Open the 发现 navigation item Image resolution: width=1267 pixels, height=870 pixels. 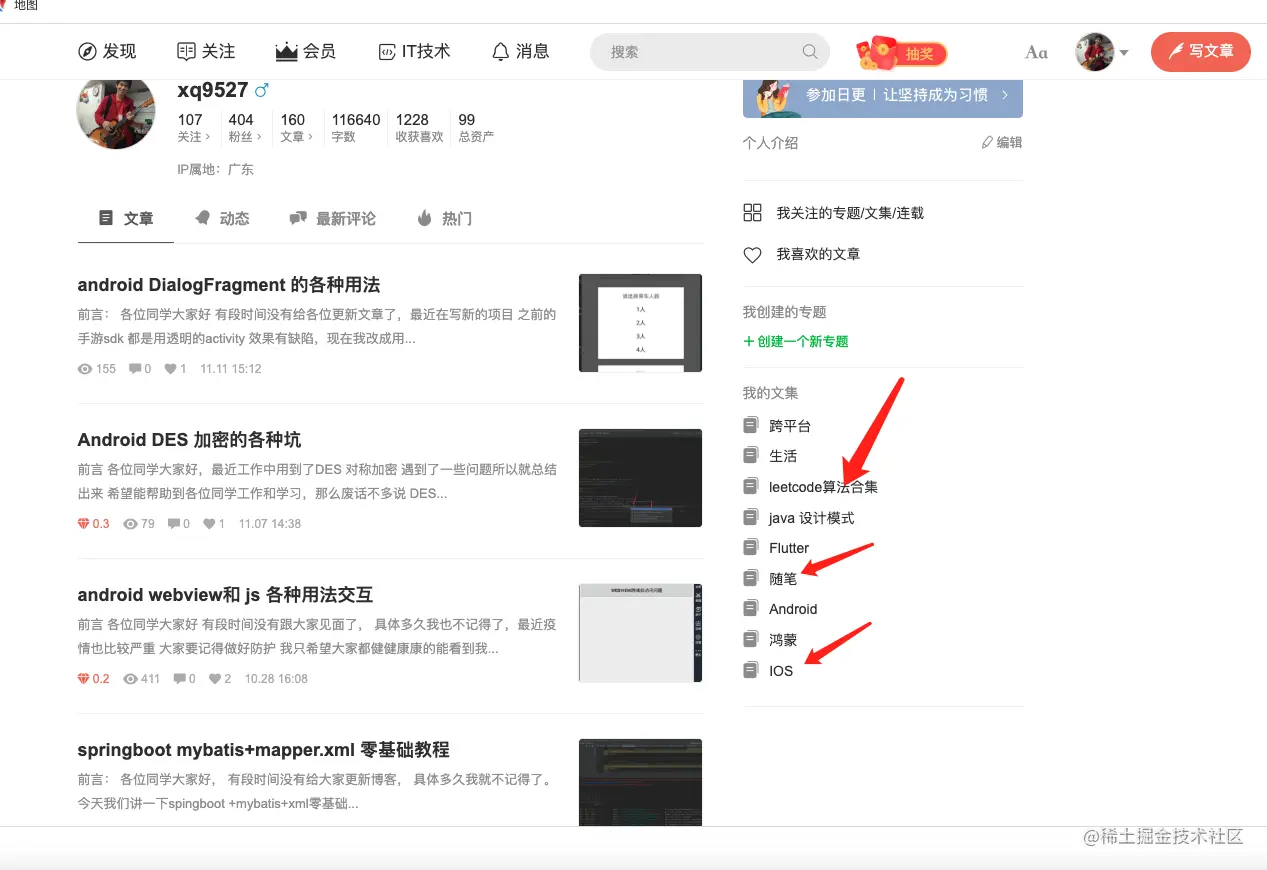click(107, 51)
